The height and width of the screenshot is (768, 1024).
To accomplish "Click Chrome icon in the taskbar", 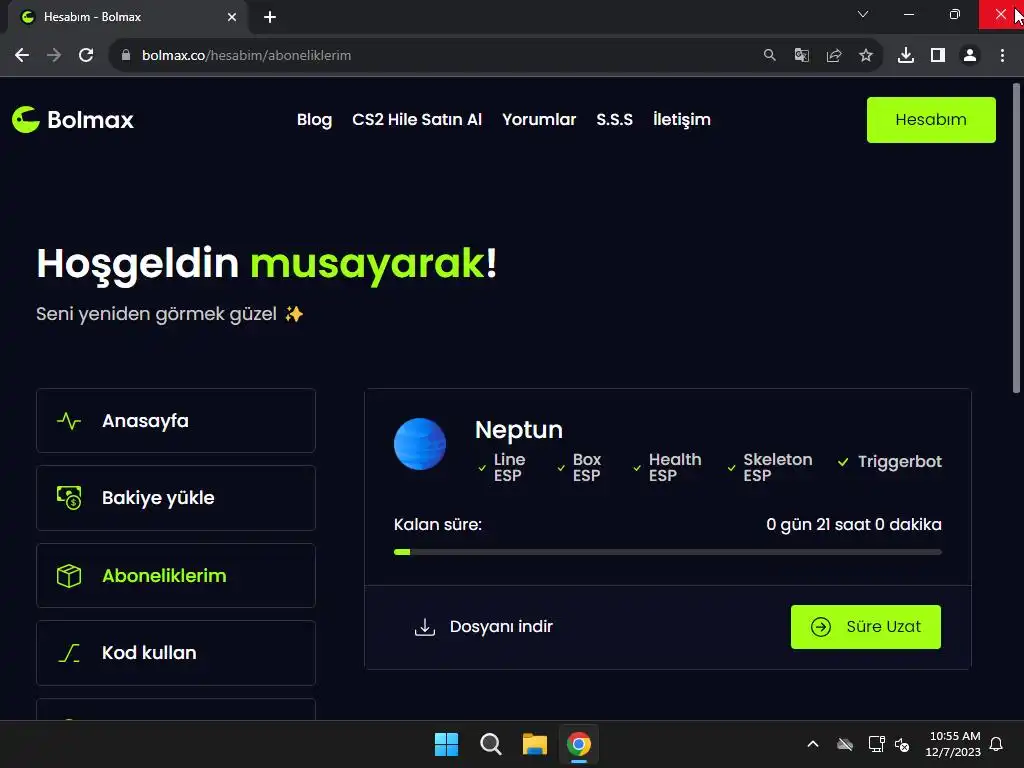I will 579,744.
